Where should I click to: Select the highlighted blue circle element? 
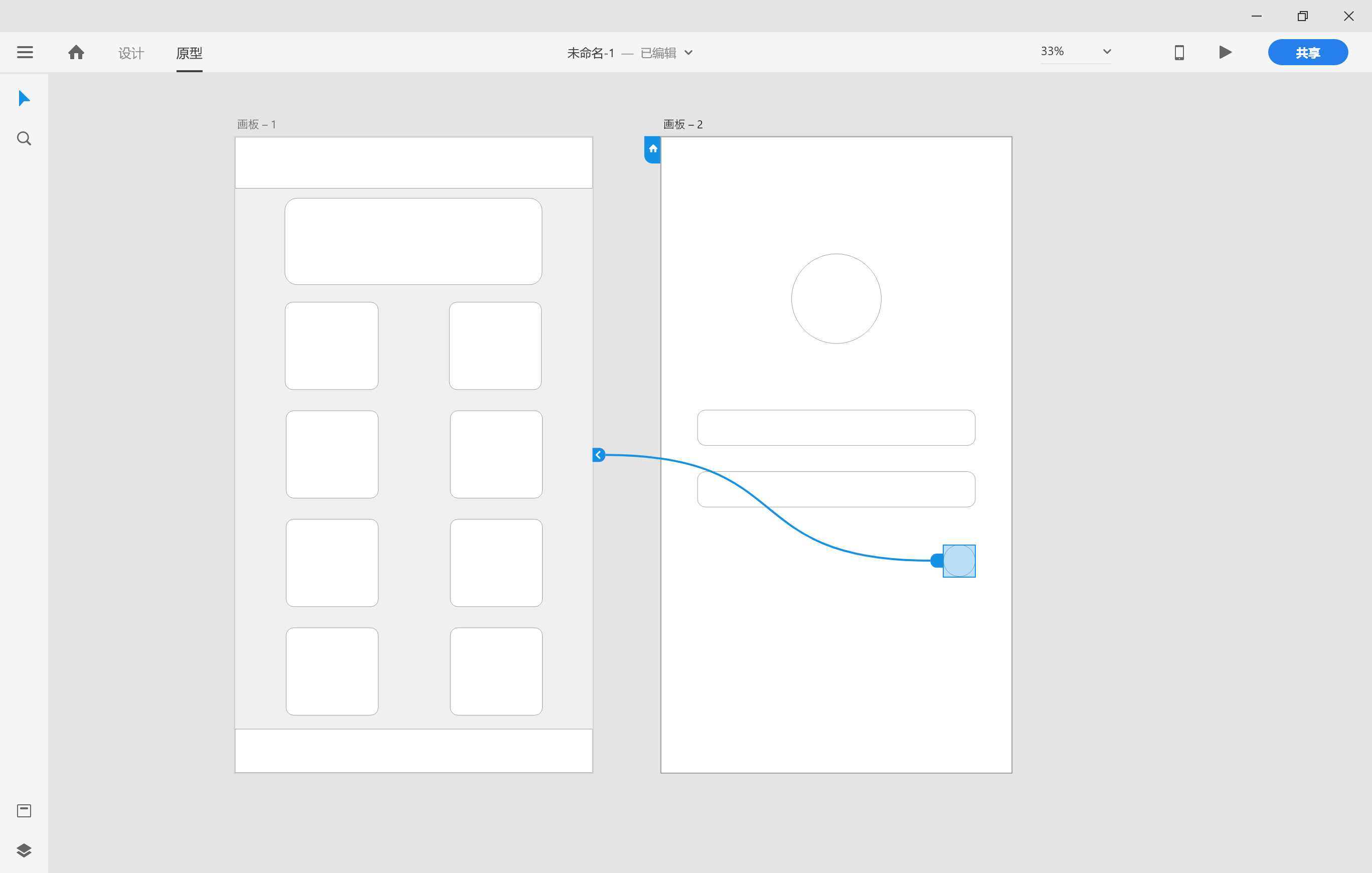click(959, 561)
